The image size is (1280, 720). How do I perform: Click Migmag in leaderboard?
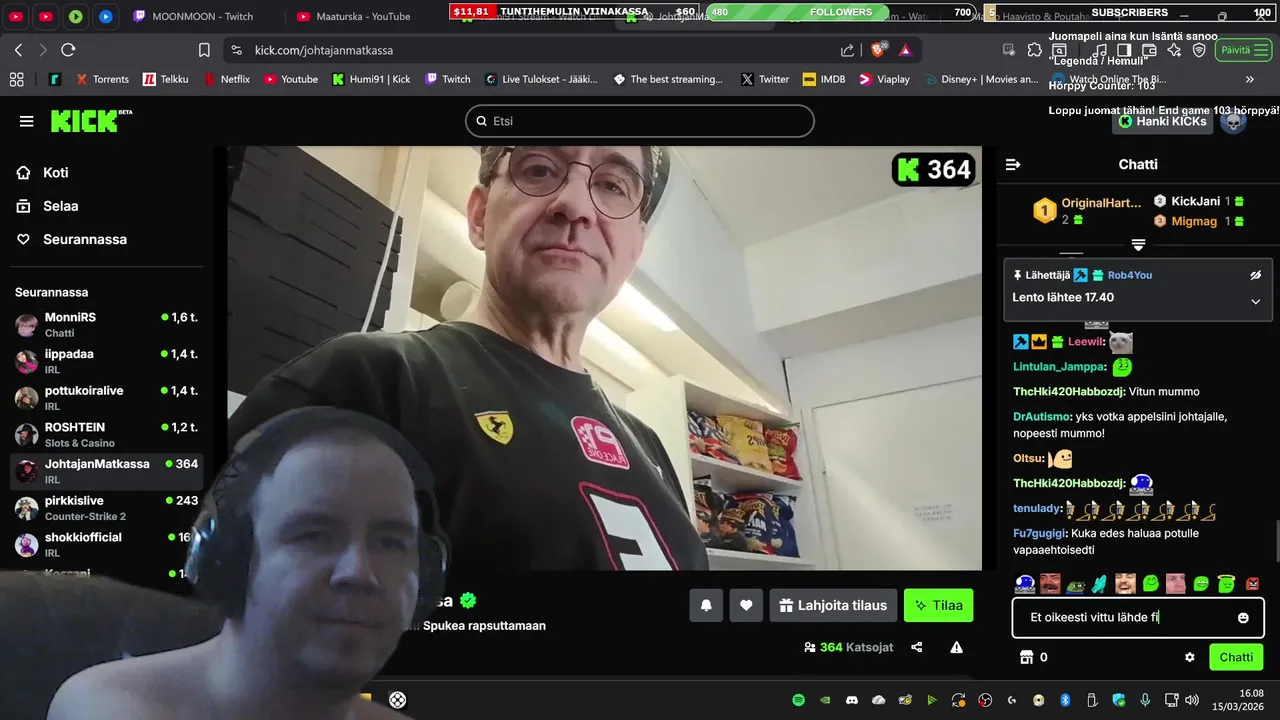pos(1194,221)
